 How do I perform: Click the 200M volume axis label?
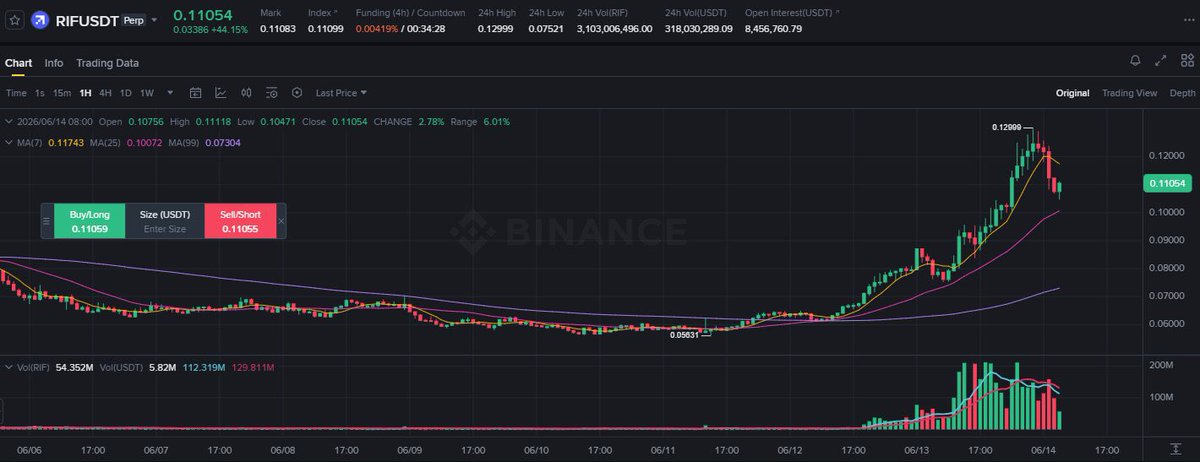[x=1162, y=366]
